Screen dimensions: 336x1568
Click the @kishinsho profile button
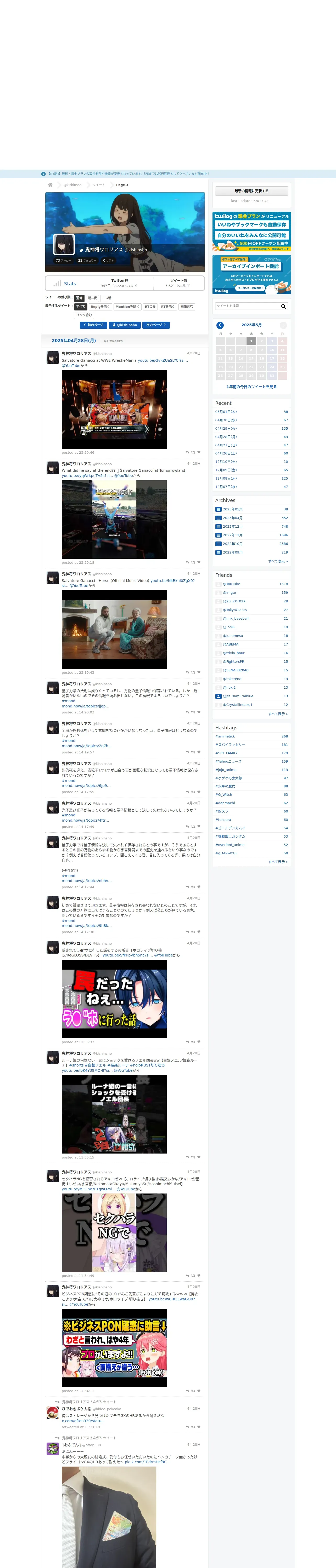(x=125, y=325)
